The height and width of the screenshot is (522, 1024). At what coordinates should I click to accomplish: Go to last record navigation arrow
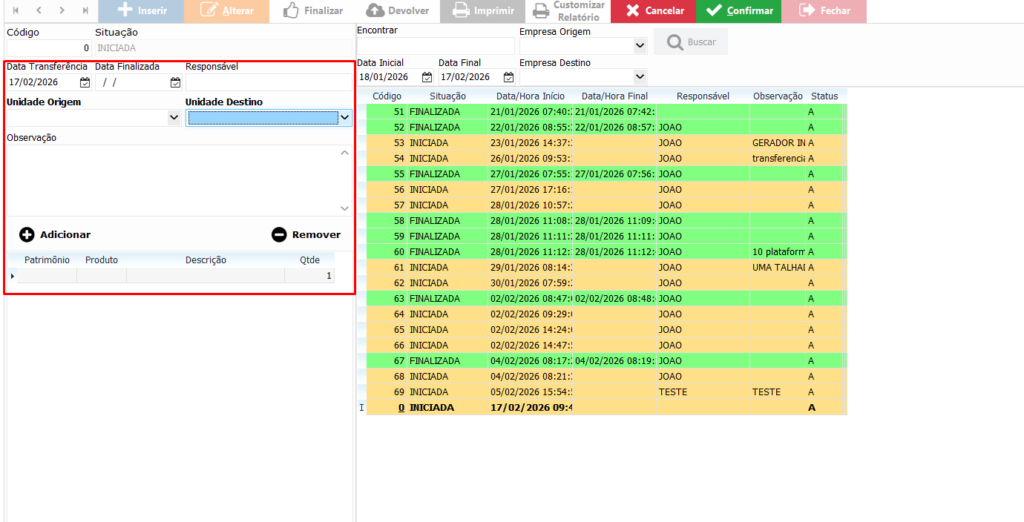tap(85, 10)
